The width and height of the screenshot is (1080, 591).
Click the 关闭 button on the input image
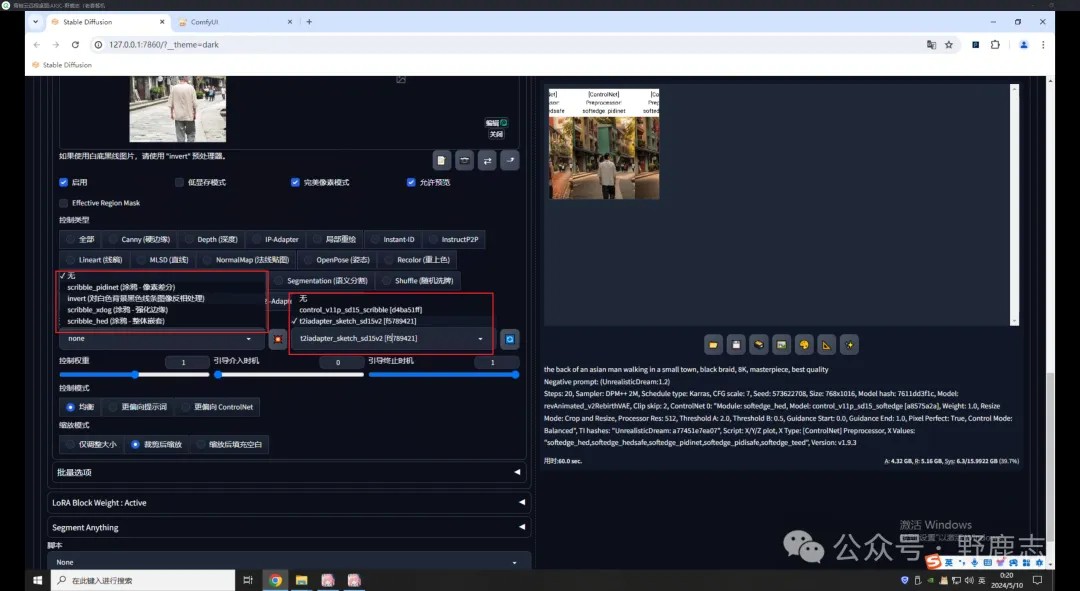(496, 134)
